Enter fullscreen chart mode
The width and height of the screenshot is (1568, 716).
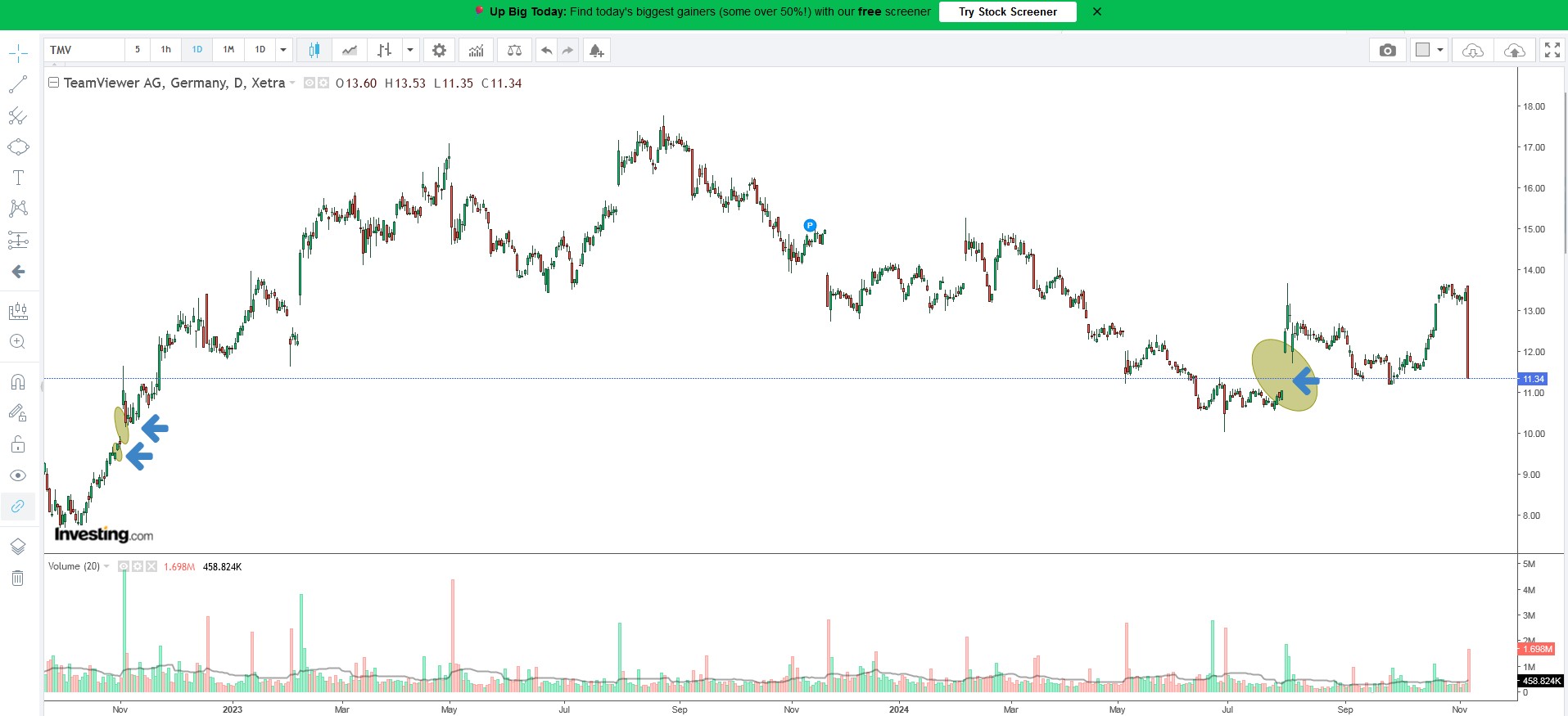(1552, 50)
